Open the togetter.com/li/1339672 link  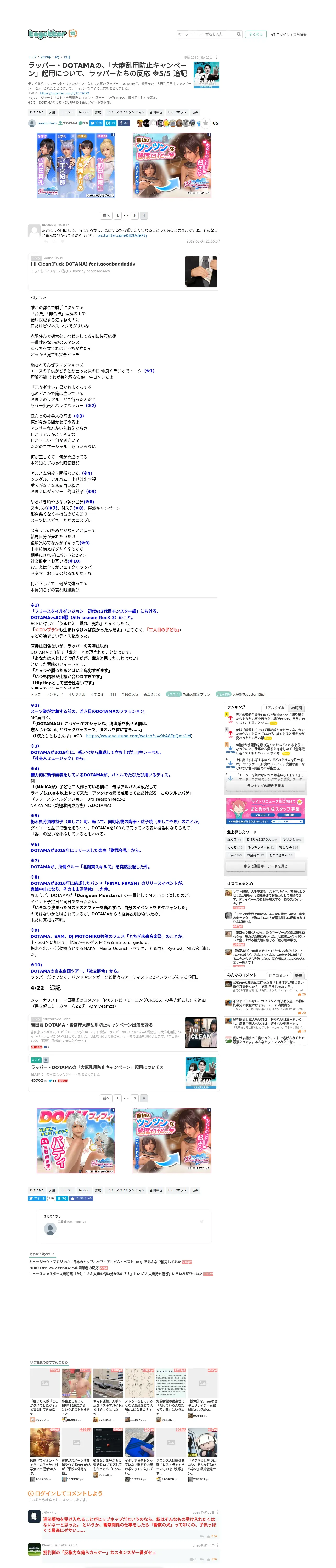click(x=65, y=93)
